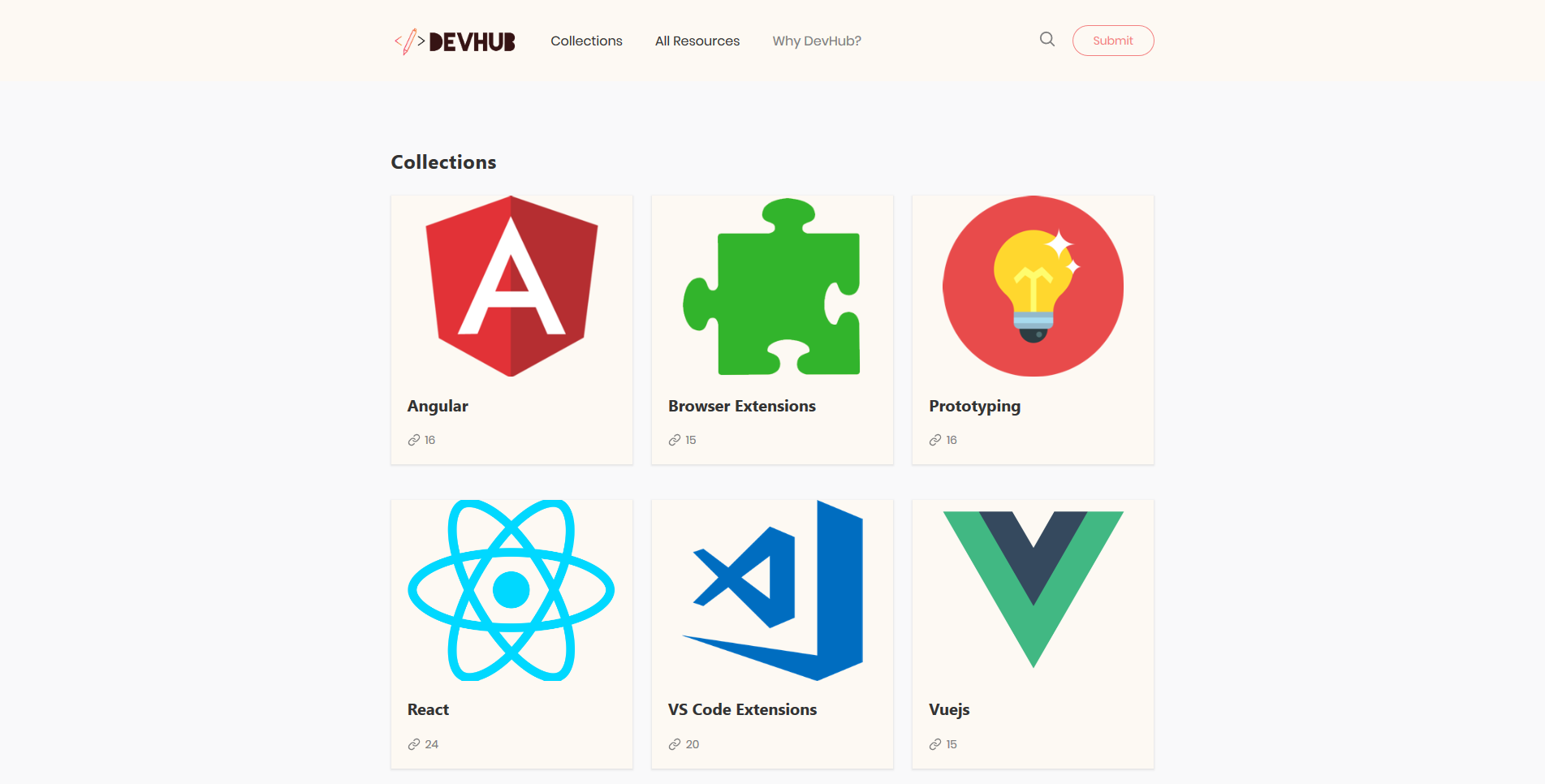The image size is (1545, 784).
Task: Open the All Resources menu item
Action: click(697, 41)
